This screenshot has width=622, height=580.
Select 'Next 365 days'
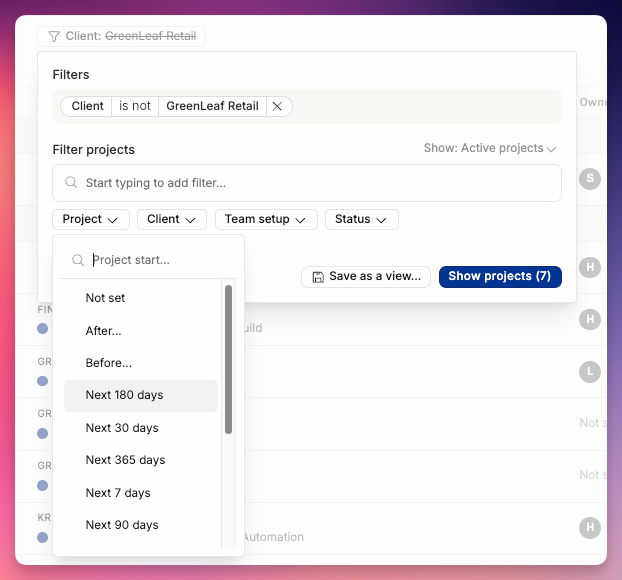click(141, 460)
